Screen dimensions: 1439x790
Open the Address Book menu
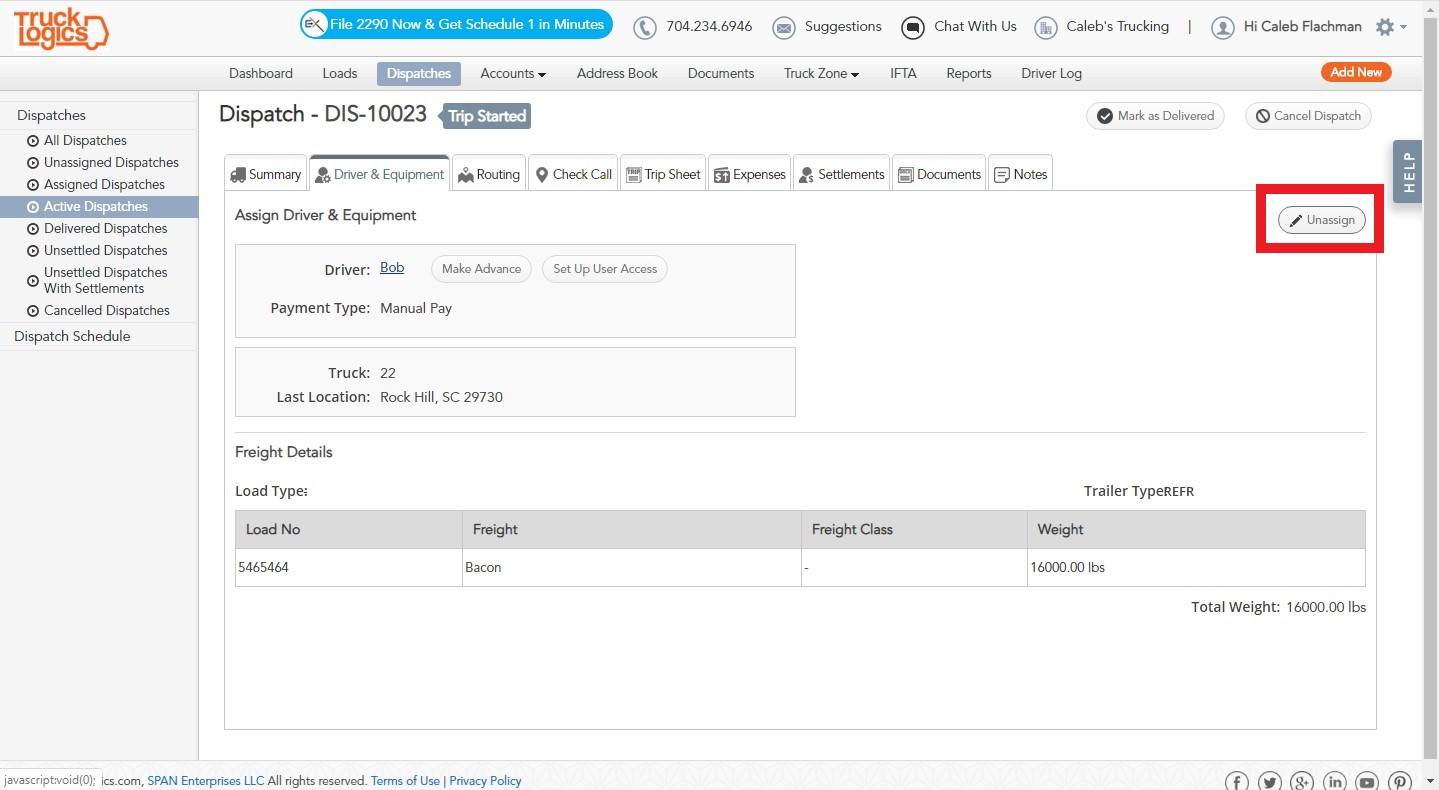pos(617,73)
